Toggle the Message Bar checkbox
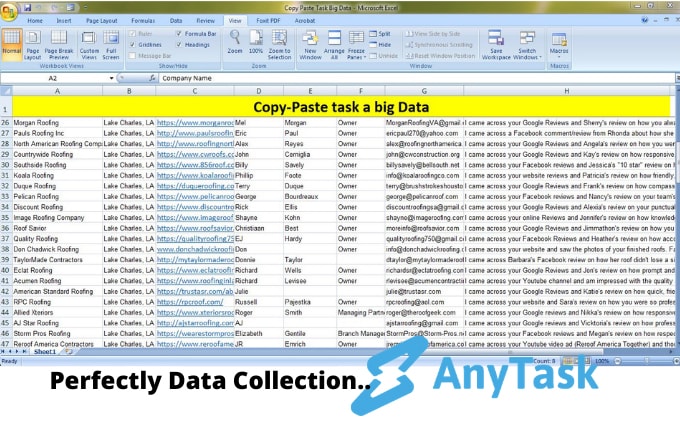 133,56
